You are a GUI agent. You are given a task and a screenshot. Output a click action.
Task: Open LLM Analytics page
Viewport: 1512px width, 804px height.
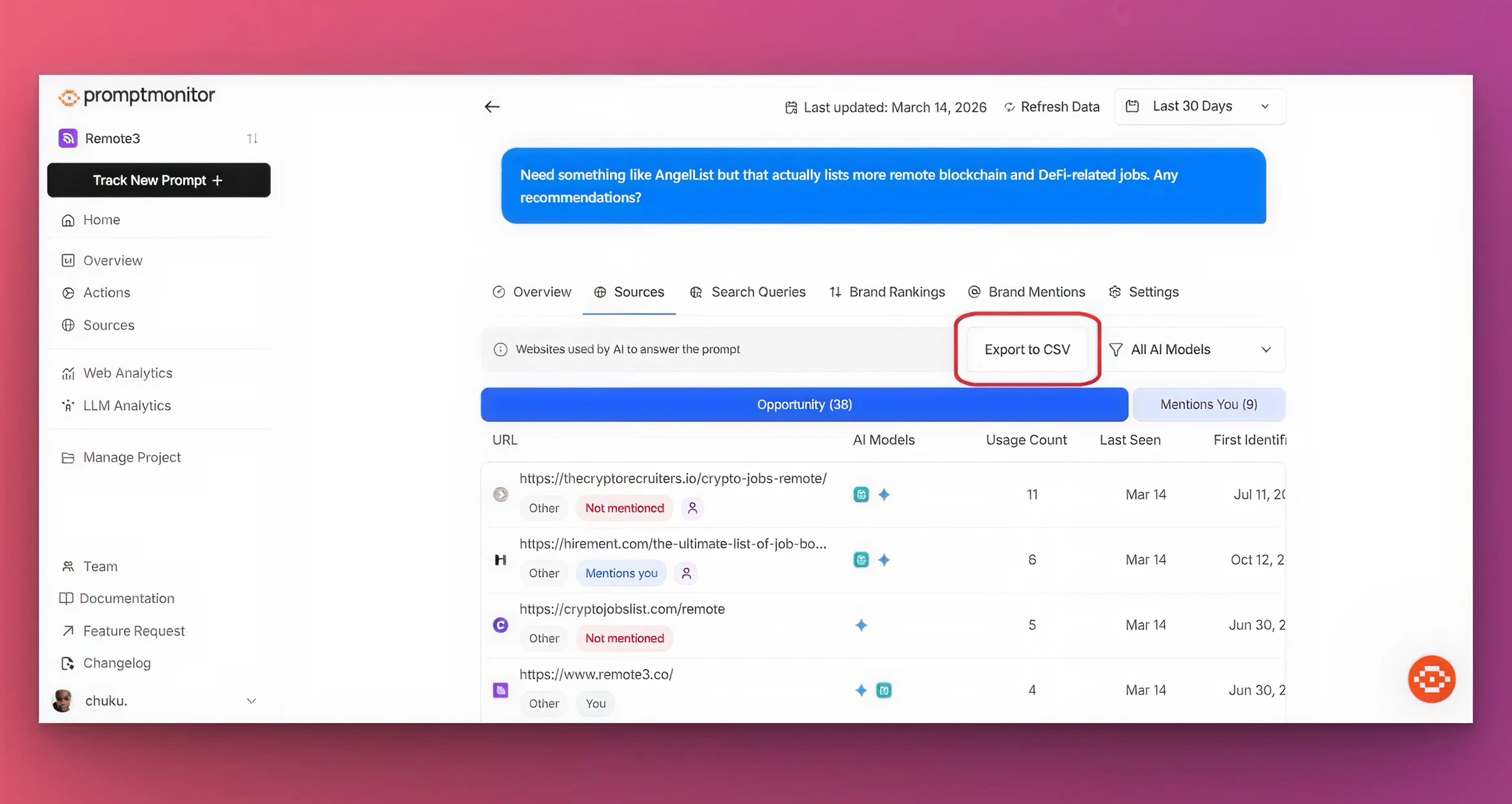[116, 406]
